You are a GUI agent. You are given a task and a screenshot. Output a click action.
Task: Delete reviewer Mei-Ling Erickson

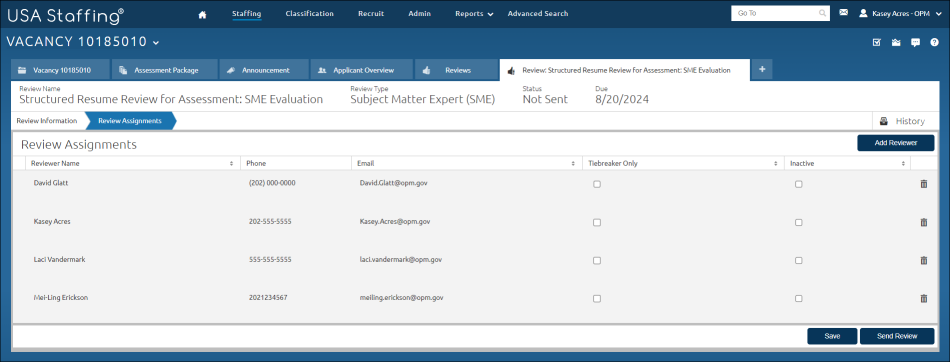tap(924, 298)
